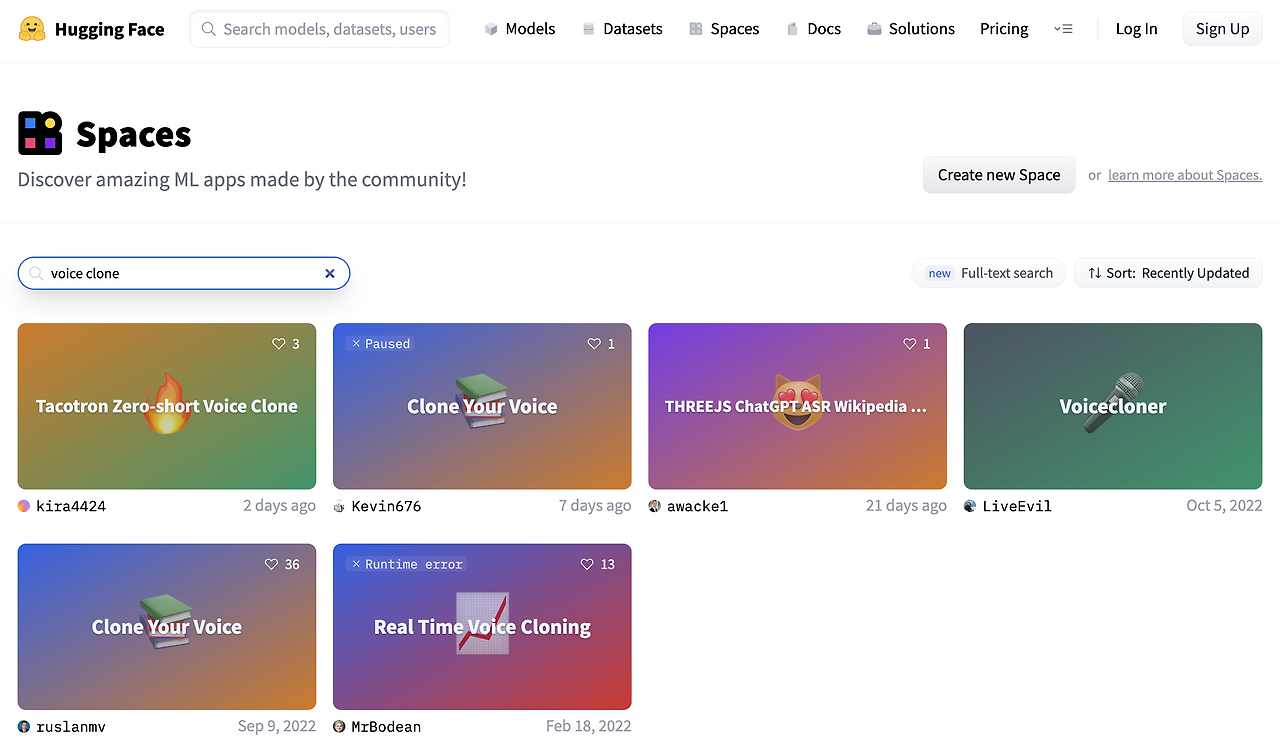Open the Solutions menu
This screenshot has height=747, width=1280.
(x=910, y=29)
